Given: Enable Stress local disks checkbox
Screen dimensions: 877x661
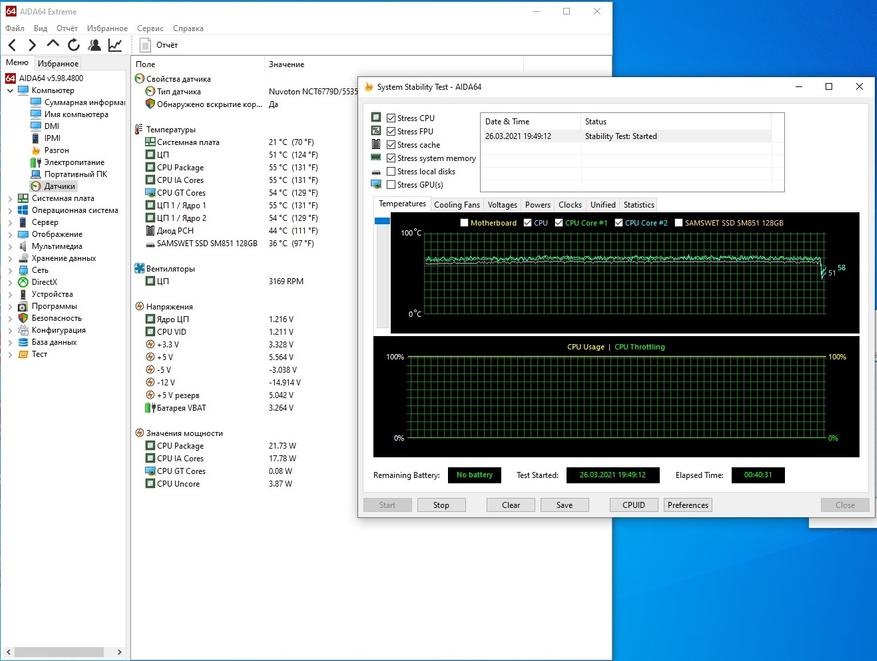Looking at the screenshot, I should (x=391, y=172).
